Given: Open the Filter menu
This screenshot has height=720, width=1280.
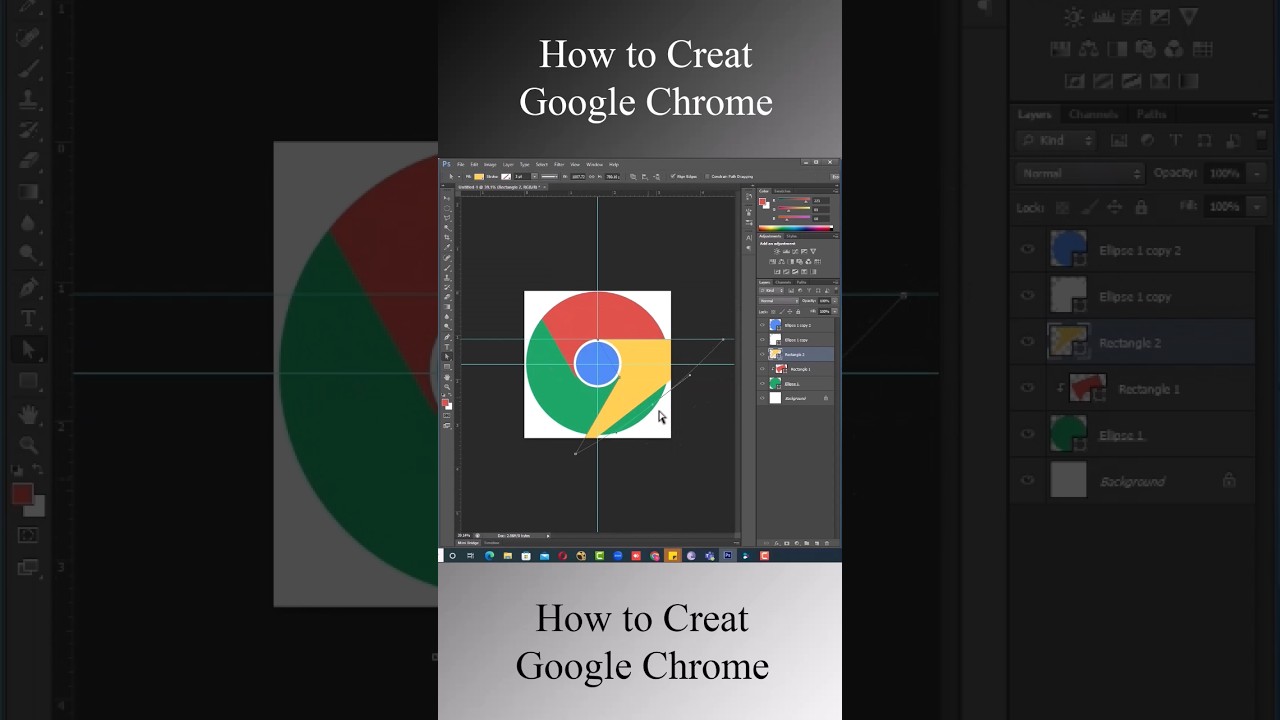Looking at the screenshot, I should click(x=559, y=164).
